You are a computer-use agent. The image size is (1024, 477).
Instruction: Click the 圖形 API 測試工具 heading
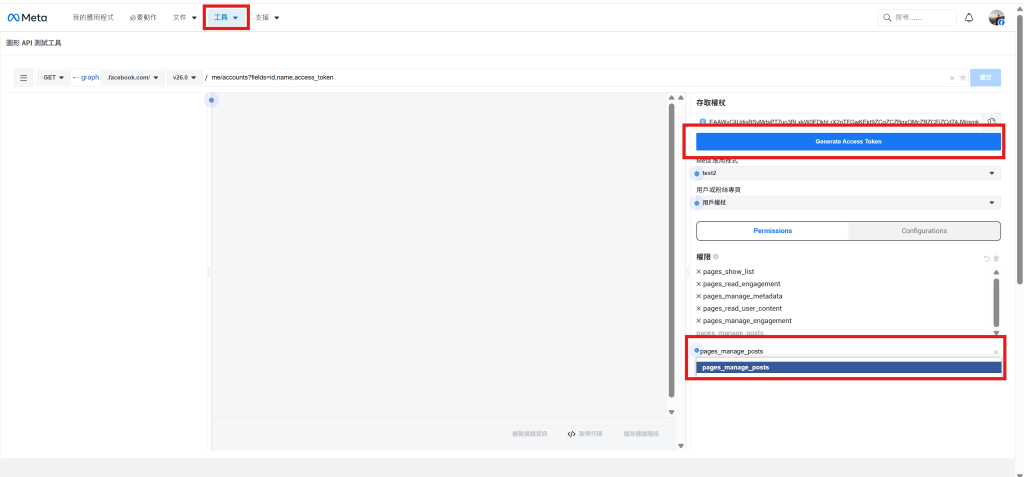[33, 43]
